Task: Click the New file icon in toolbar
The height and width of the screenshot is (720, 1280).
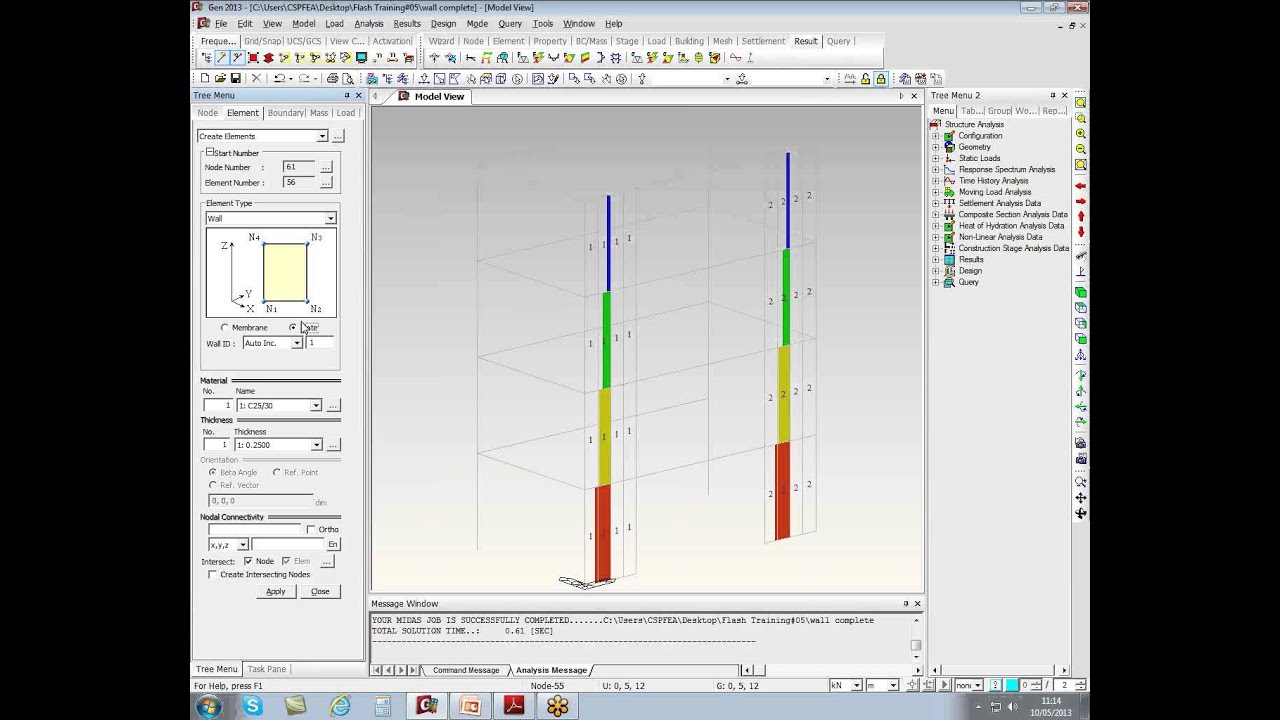Action: tap(205, 78)
